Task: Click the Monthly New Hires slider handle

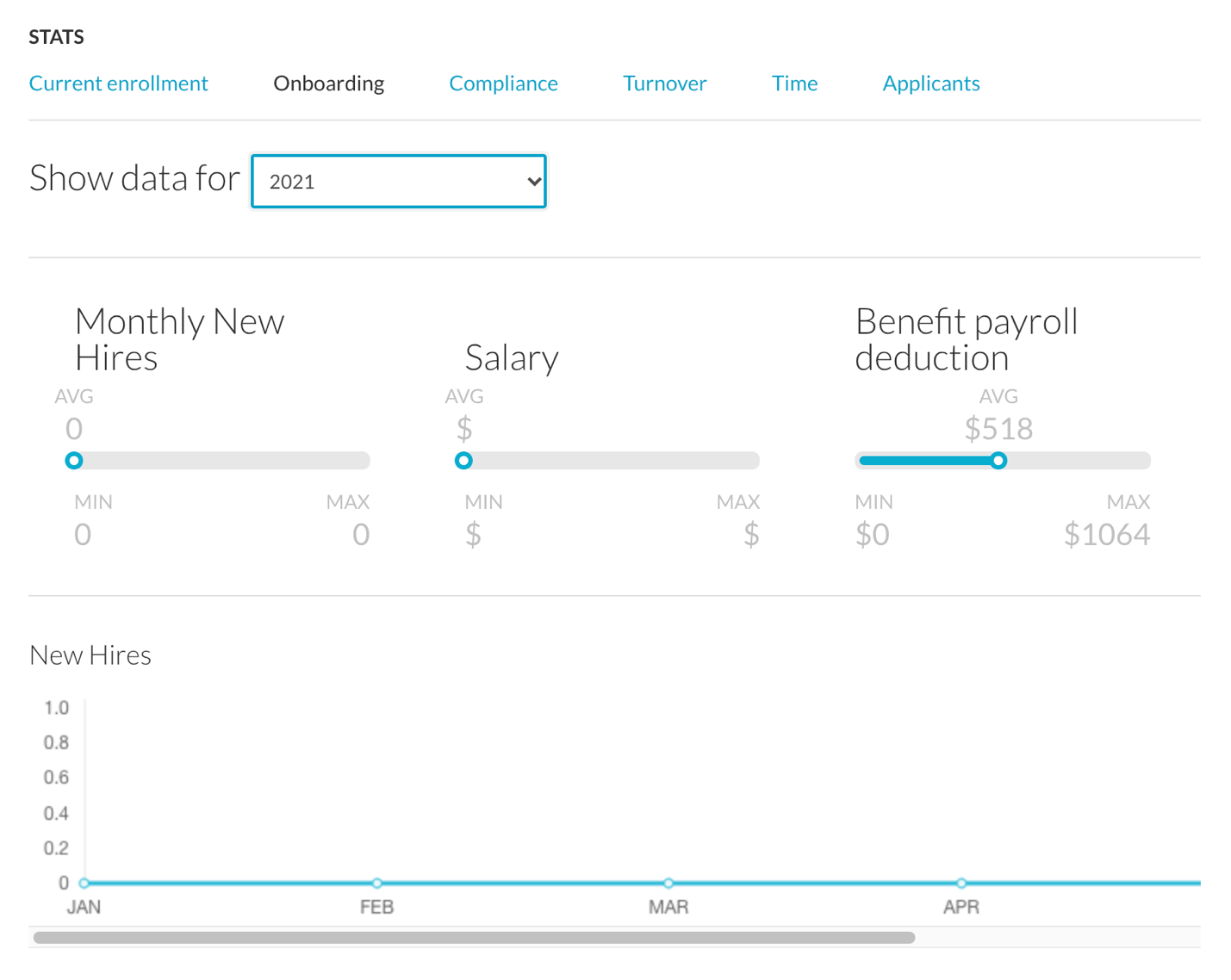Action: tap(74, 461)
